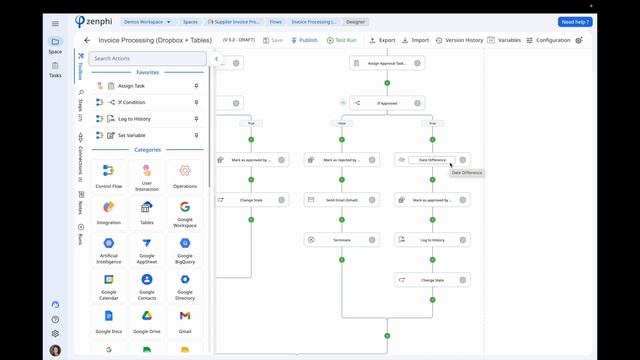Viewport: 640px width, 360px height.
Task: Open the user profile avatar
Action: coord(55,350)
